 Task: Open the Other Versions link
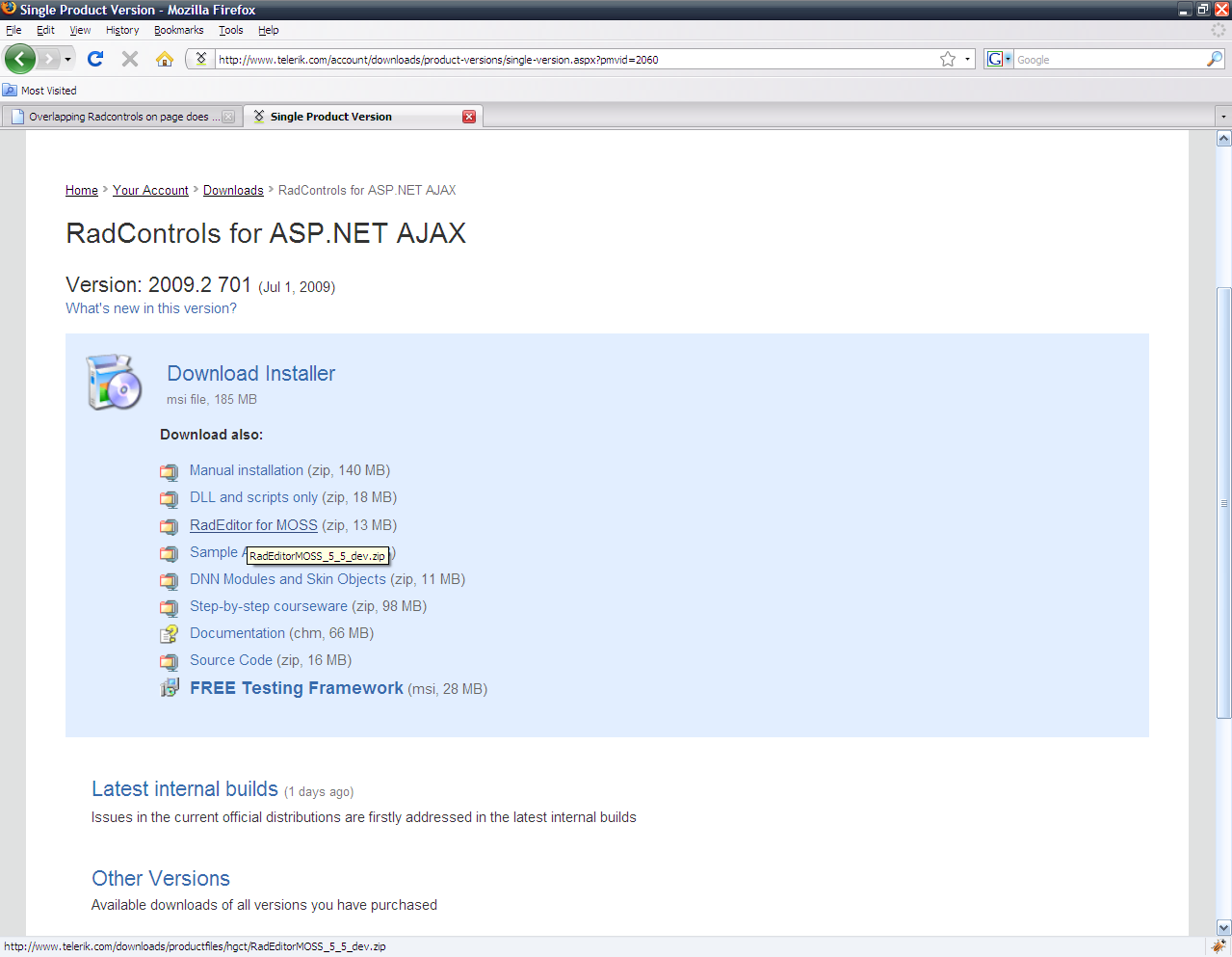(161, 878)
